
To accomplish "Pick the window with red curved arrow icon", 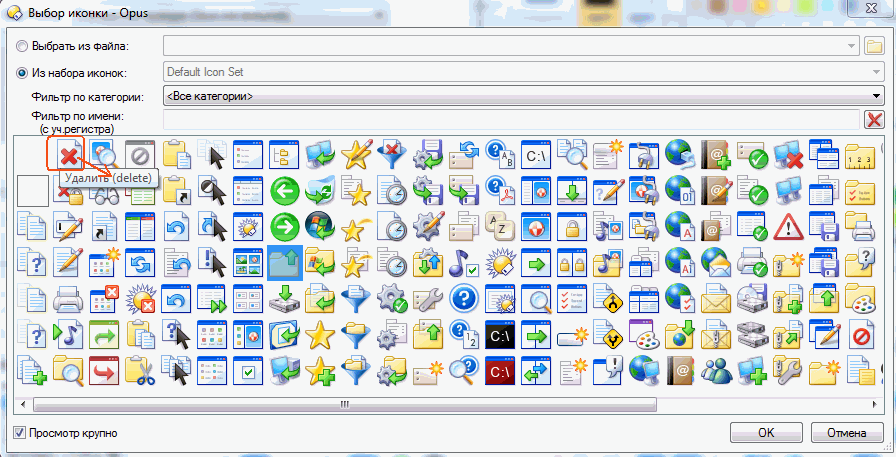I will pyautogui.click(x=104, y=370).
